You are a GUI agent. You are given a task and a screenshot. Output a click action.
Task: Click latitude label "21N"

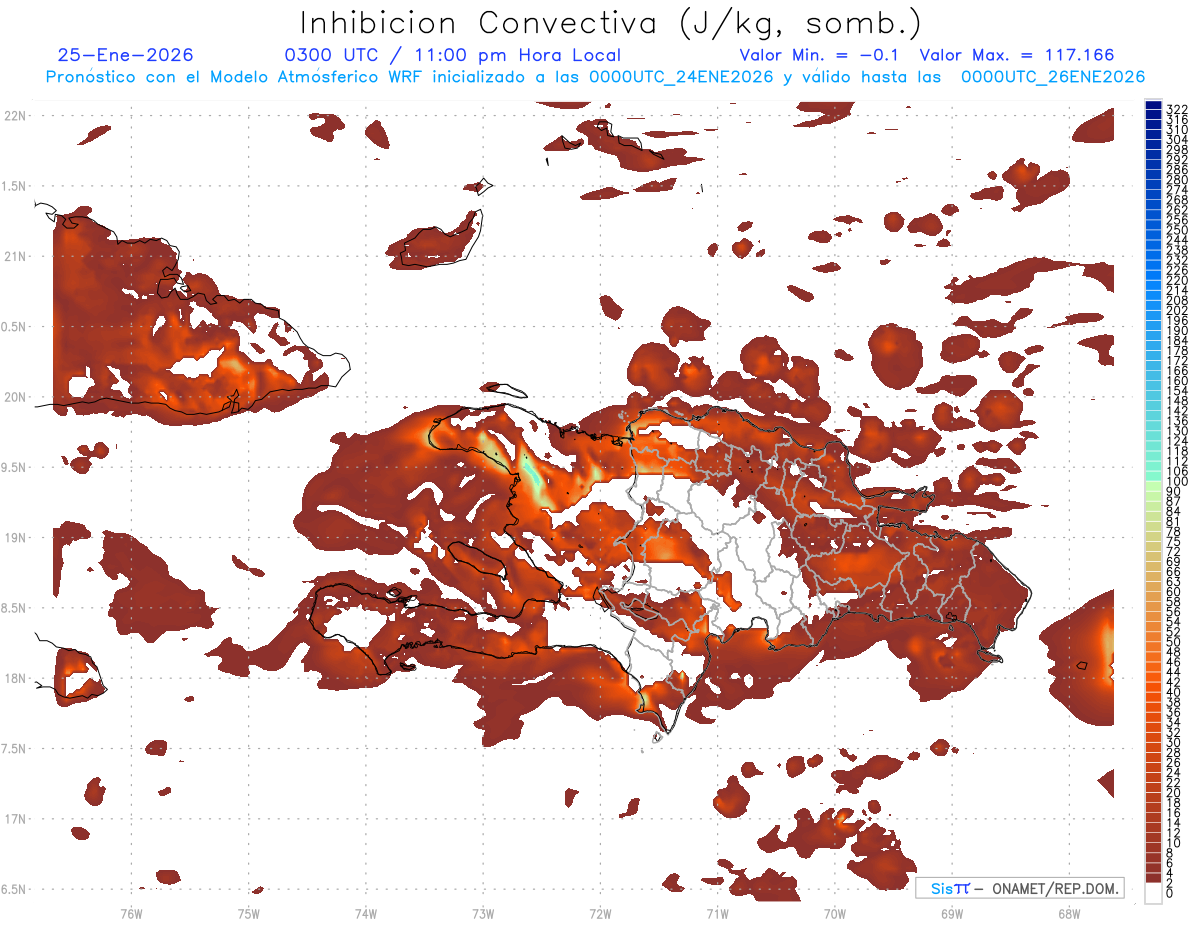[15, 256]
